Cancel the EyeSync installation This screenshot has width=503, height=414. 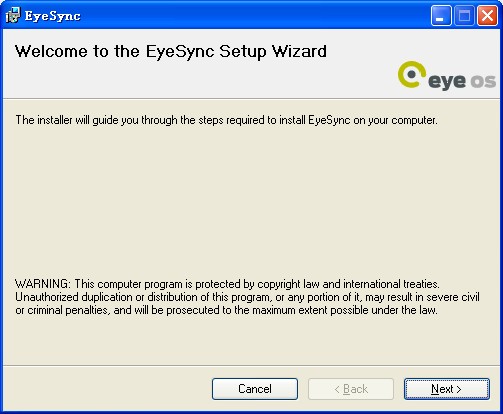coord(255,389)
